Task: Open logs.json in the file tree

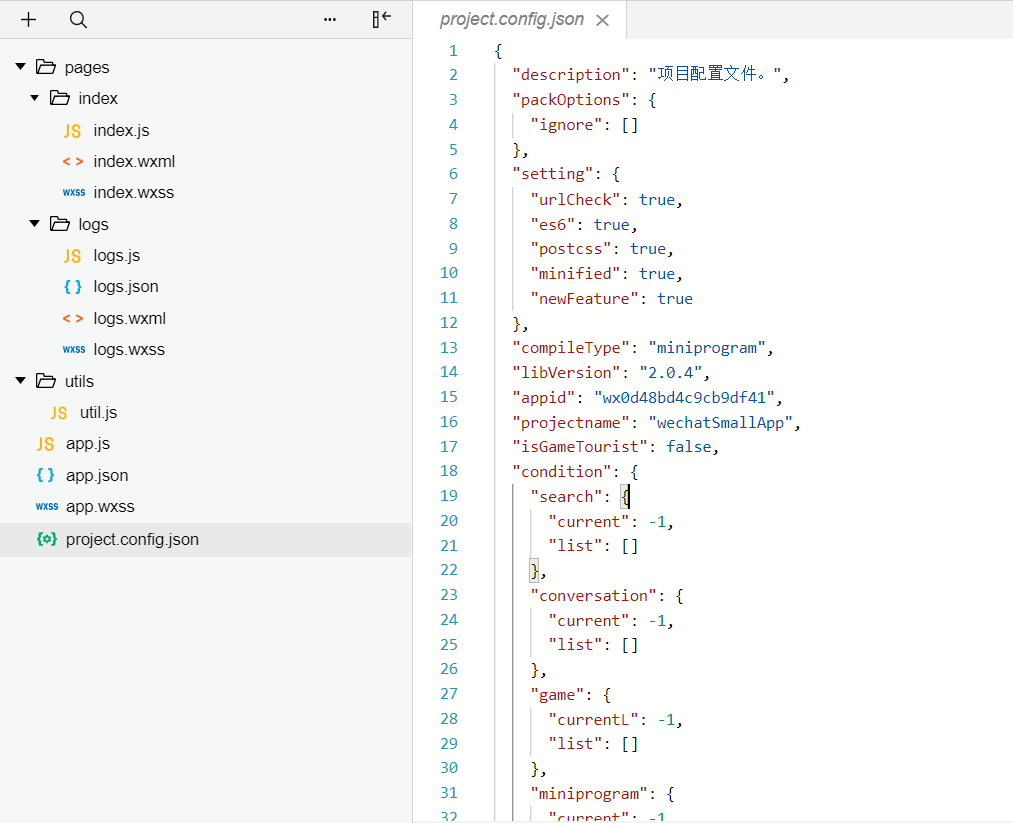Action: click(125, 287)
